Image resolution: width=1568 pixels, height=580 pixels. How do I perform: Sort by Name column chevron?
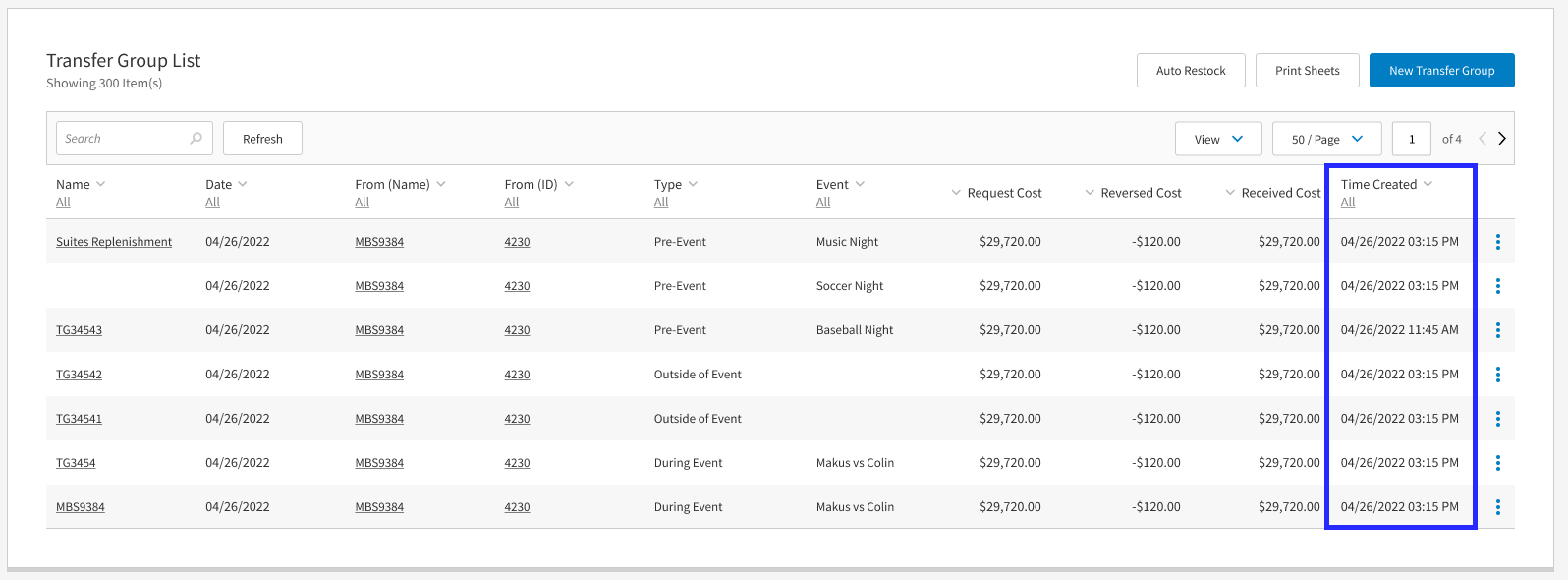point(100,184)
